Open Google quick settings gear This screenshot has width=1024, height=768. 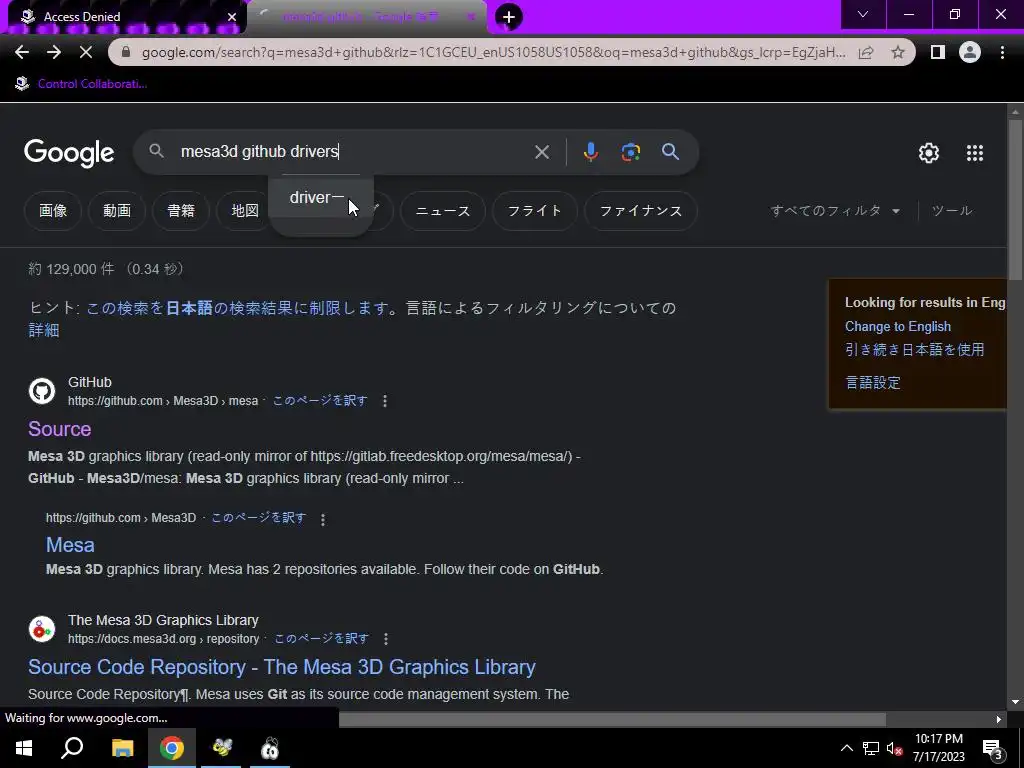(x=929, y=153)
